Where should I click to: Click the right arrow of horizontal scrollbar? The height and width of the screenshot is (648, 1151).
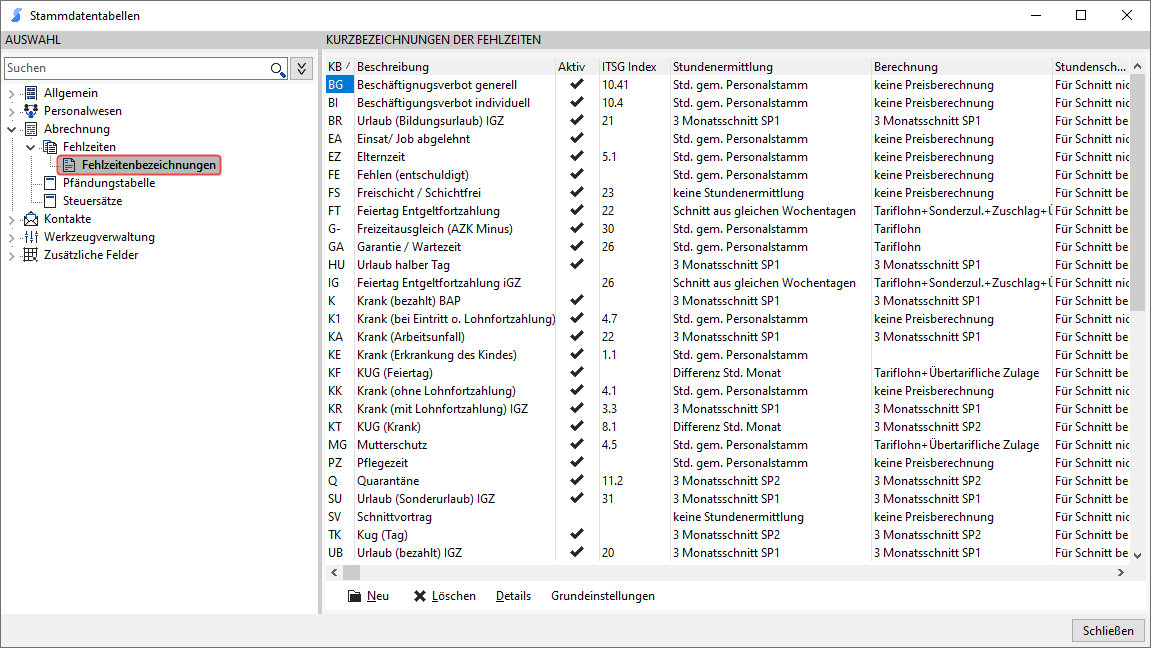pos(1121,572)
